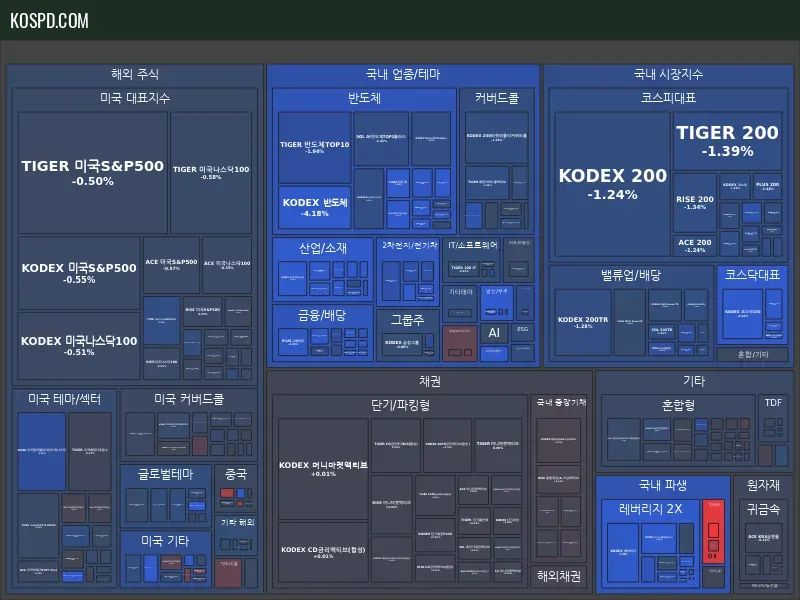Select the 방산/우주 group box

[x=496, y=303]
